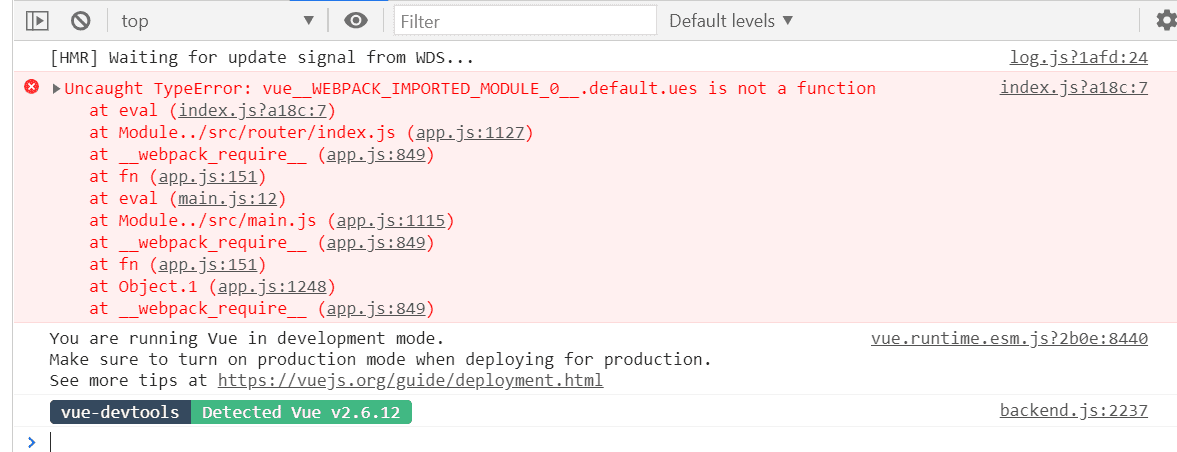
Task: Open console settings gear icon
Action: (x=1166, y=20)
